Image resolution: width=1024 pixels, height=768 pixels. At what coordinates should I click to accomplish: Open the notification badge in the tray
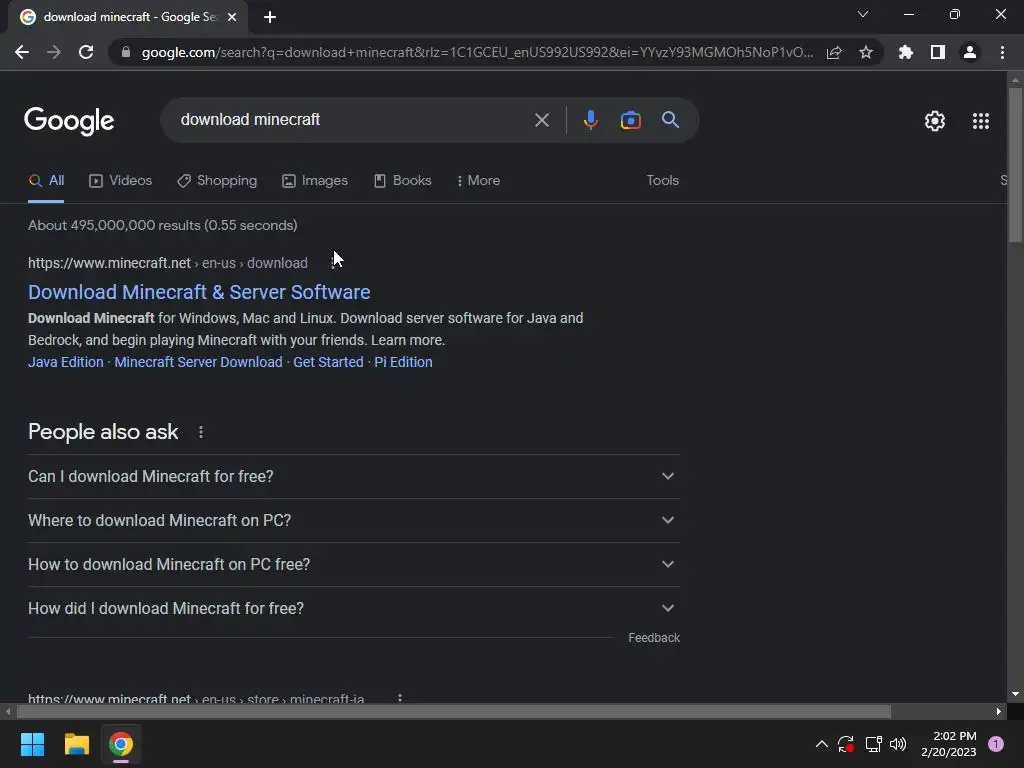tap(995, 744)
